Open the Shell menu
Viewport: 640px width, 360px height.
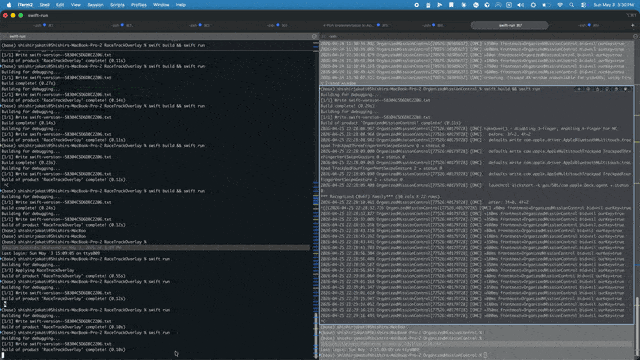(44, 5)
